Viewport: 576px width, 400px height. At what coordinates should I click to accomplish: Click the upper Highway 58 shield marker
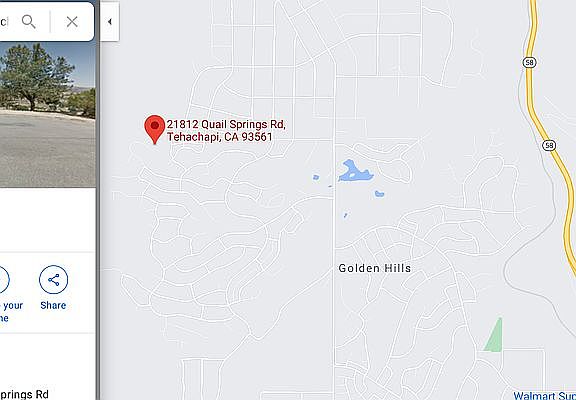point(529,62)
